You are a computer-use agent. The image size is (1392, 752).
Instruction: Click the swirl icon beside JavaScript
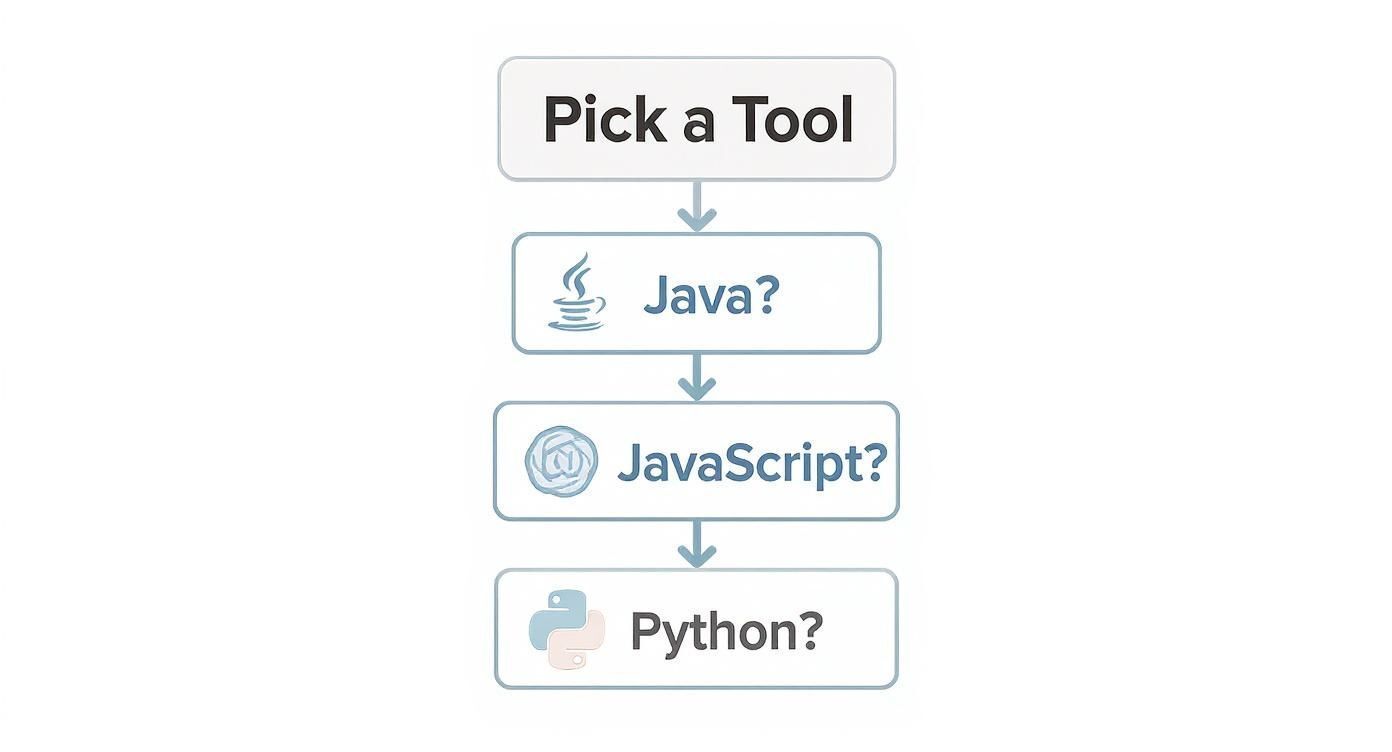pyautogui.click(x=561, y=462)
